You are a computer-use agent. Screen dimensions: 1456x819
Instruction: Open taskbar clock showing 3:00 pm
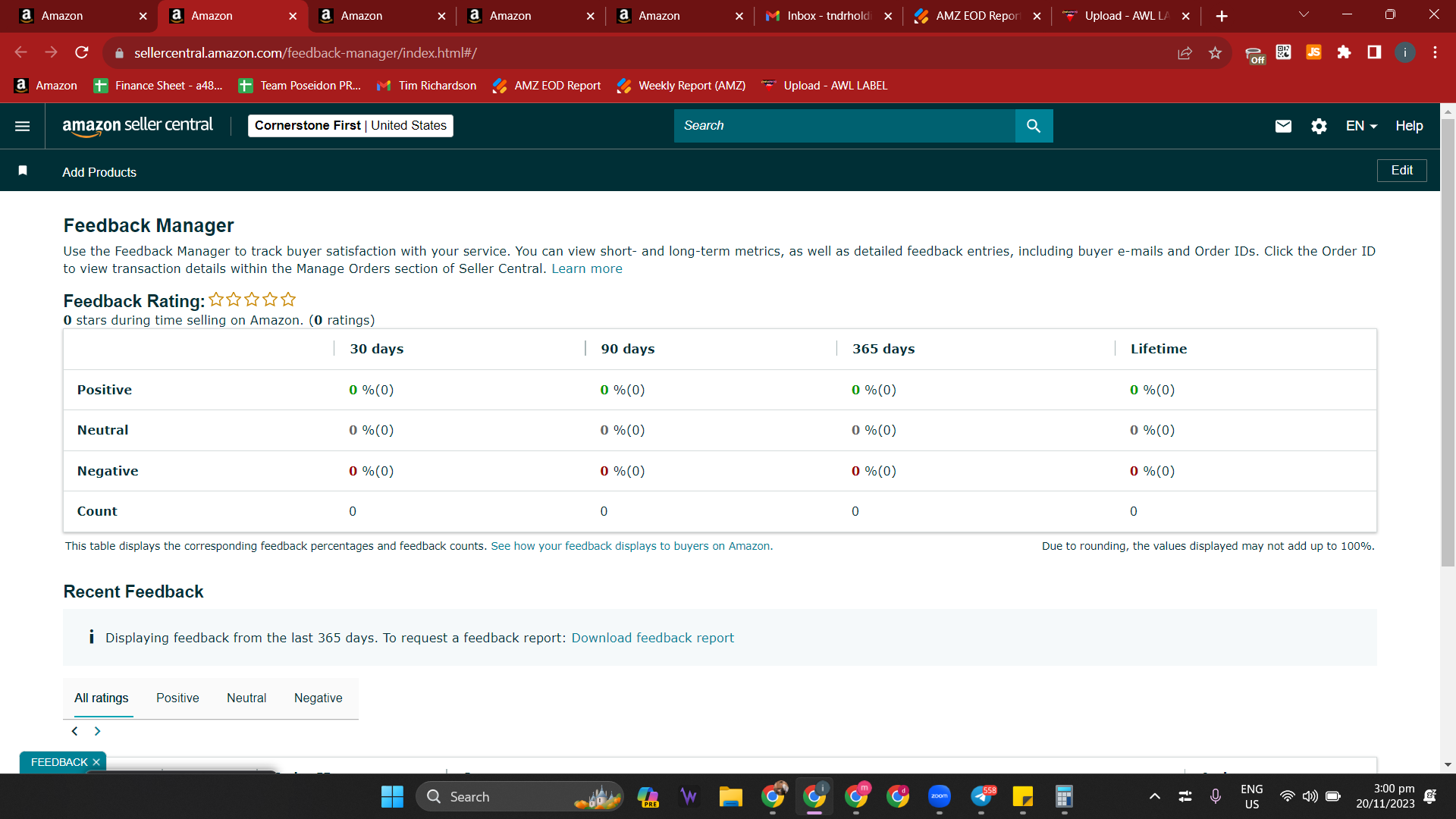[x=1385, y=796]
